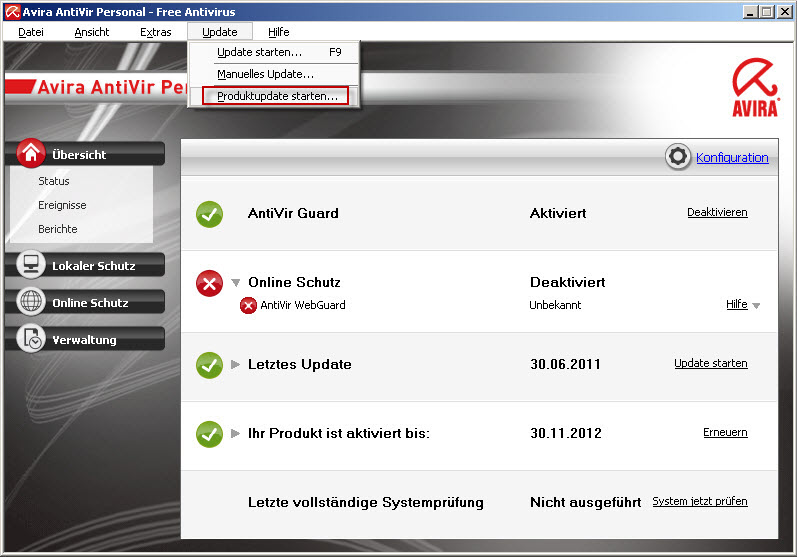Click the Avira title bar application icon
Viewport: 797px width, 557px height.
tap(12, 12)
